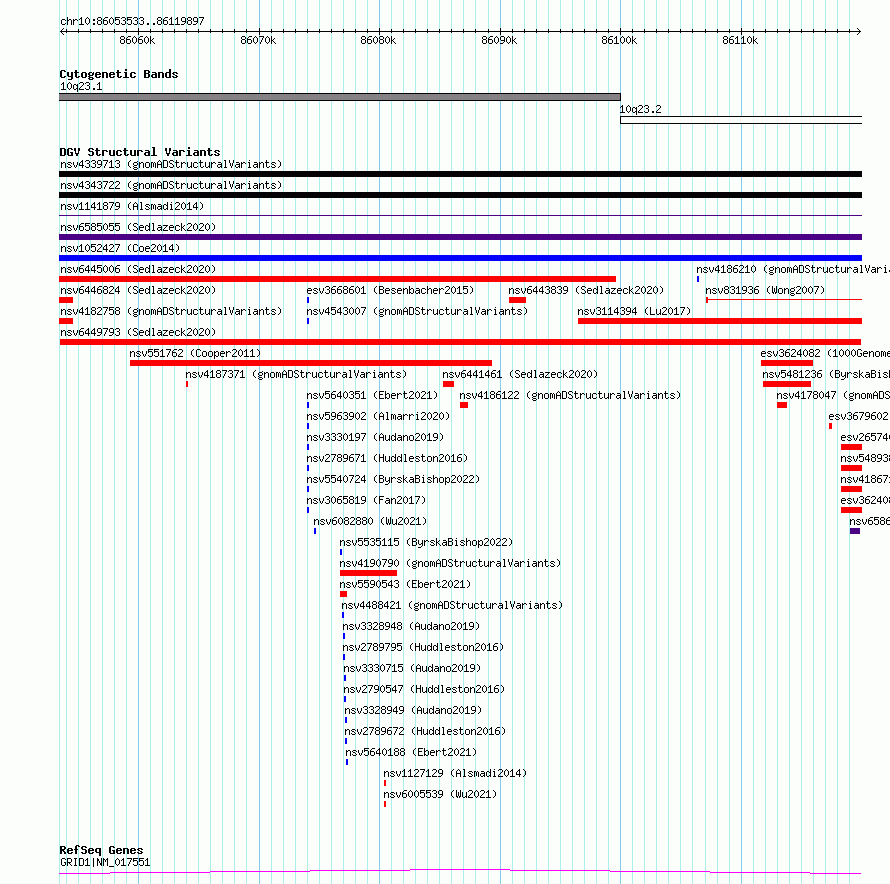
Task: Select nsv4182758 gnomADStructuralVariants label
Action: [171, 311]
